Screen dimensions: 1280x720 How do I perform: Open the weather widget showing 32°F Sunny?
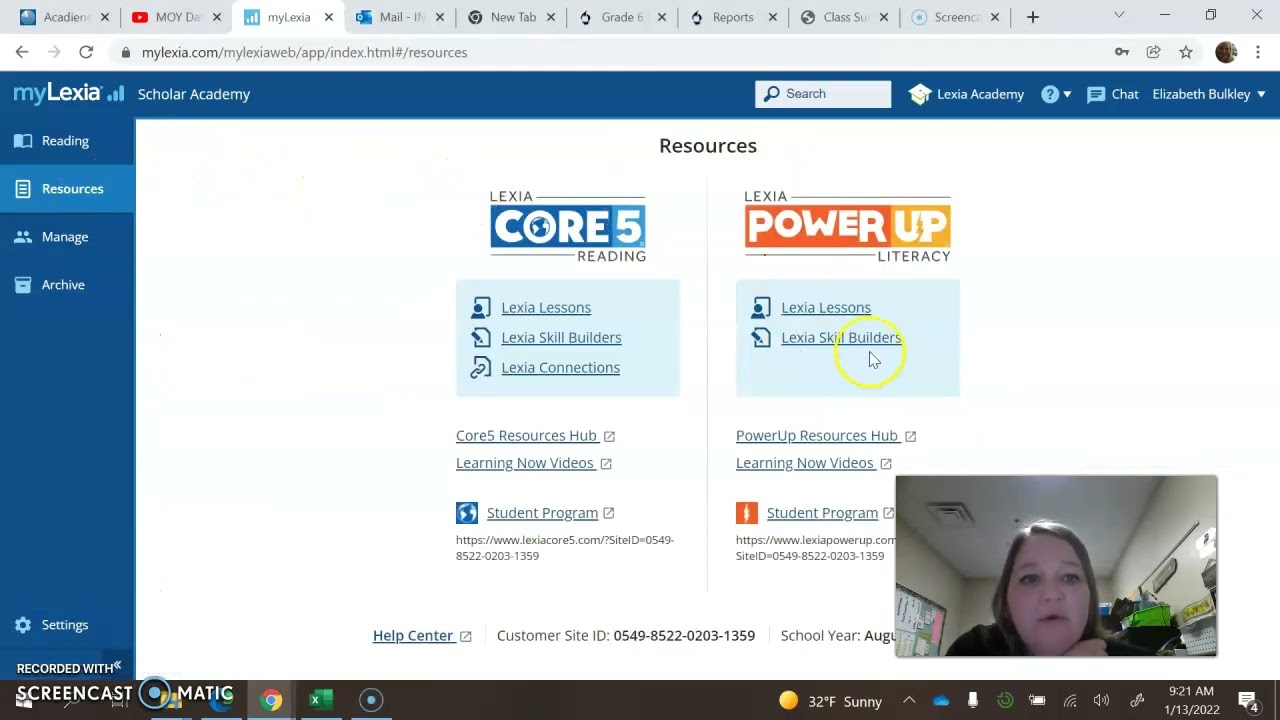(x=831, y=701)
